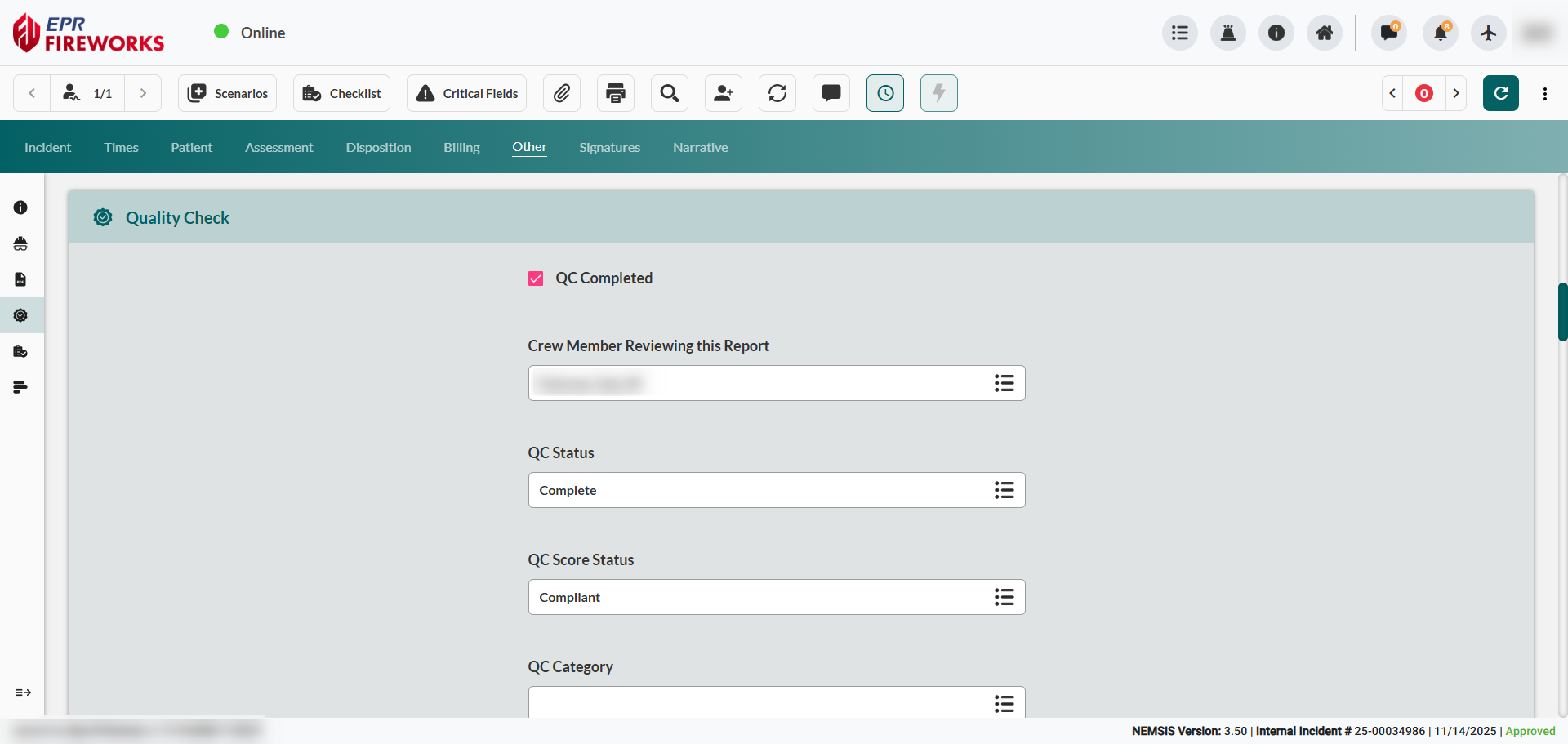Viewport: 1568px width, 744px height.
Task: Open the notifications bell
Action: (1441, 33)
